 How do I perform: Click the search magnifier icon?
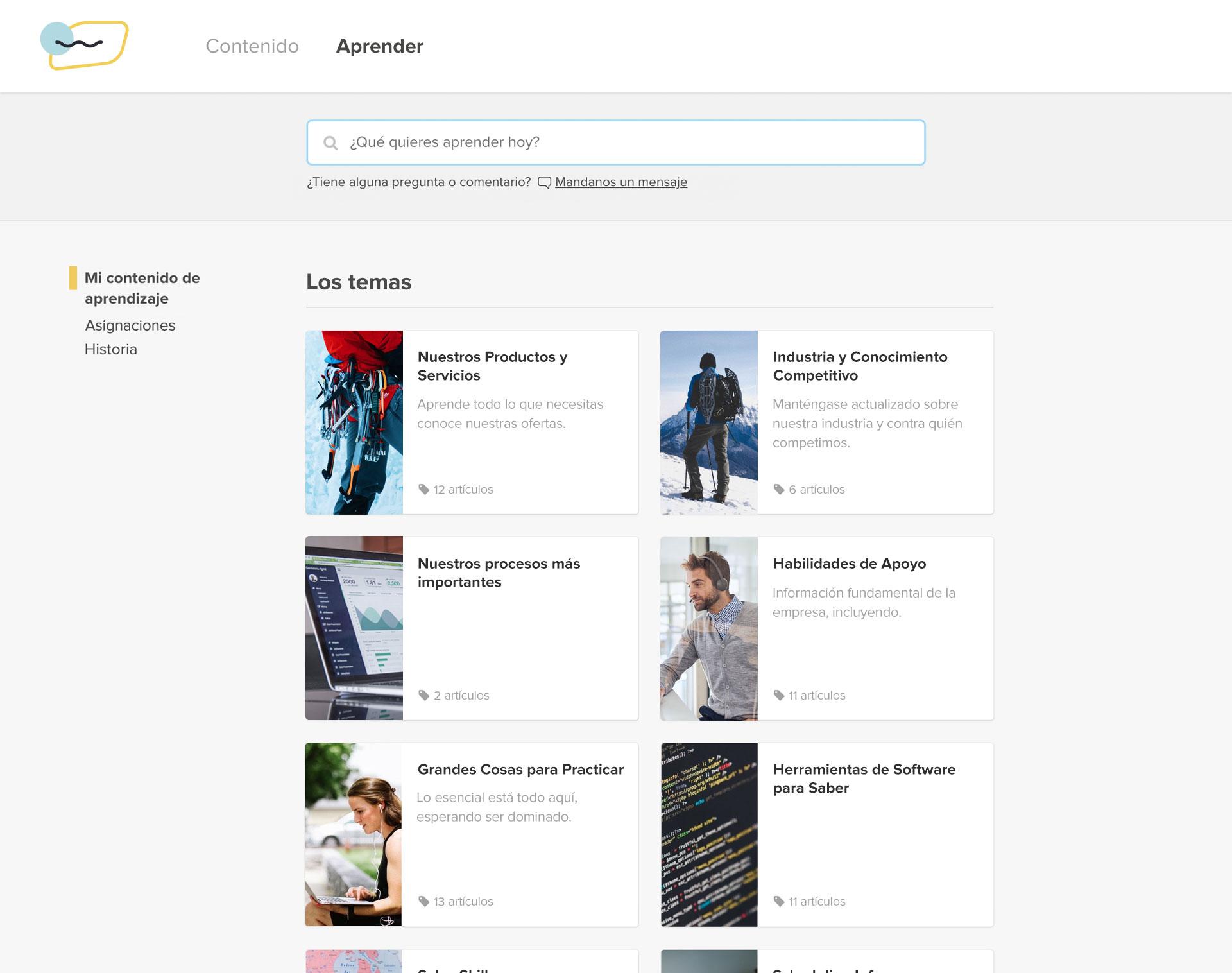(x=330, y=142)
